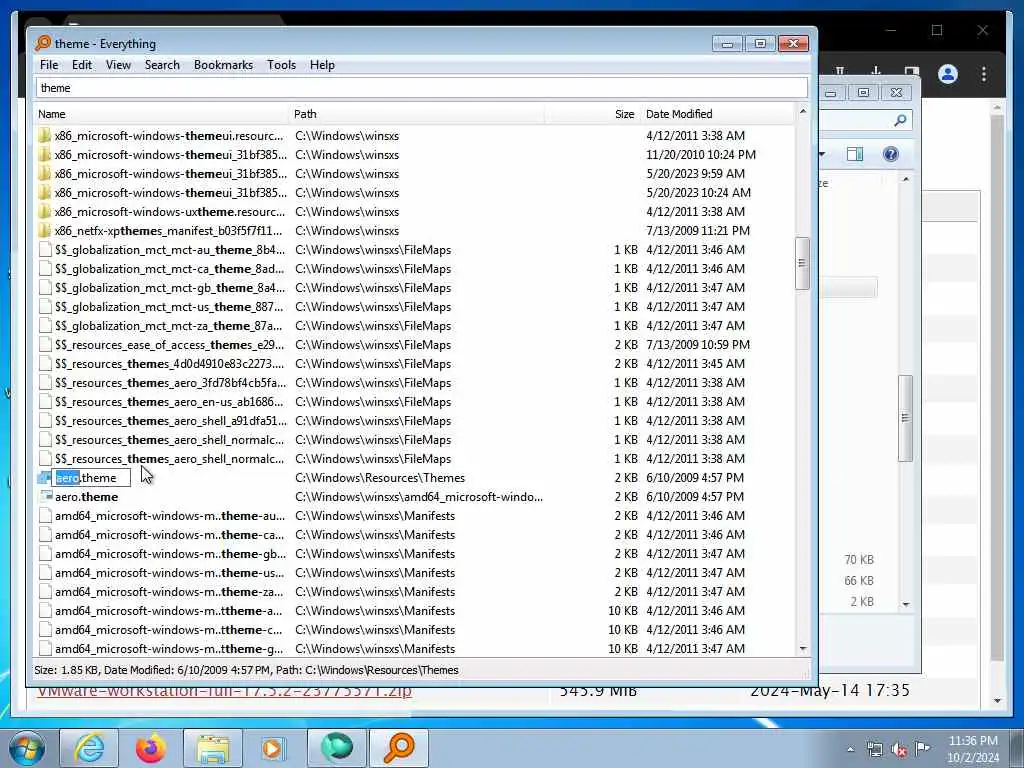Viewport: 1024px width, 768px height.
Task: Open the Edit menu
Action: pos(82,65)
